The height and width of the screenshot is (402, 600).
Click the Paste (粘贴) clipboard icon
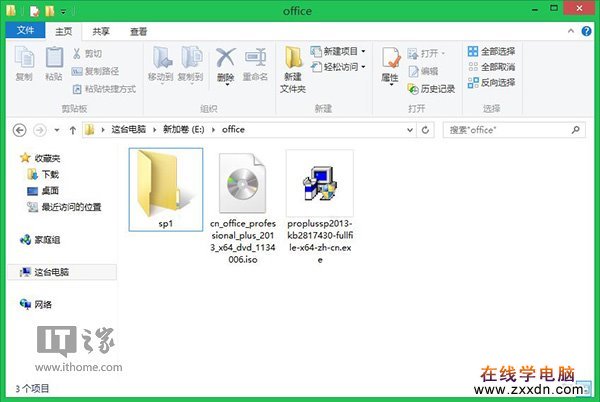[54, 63]
